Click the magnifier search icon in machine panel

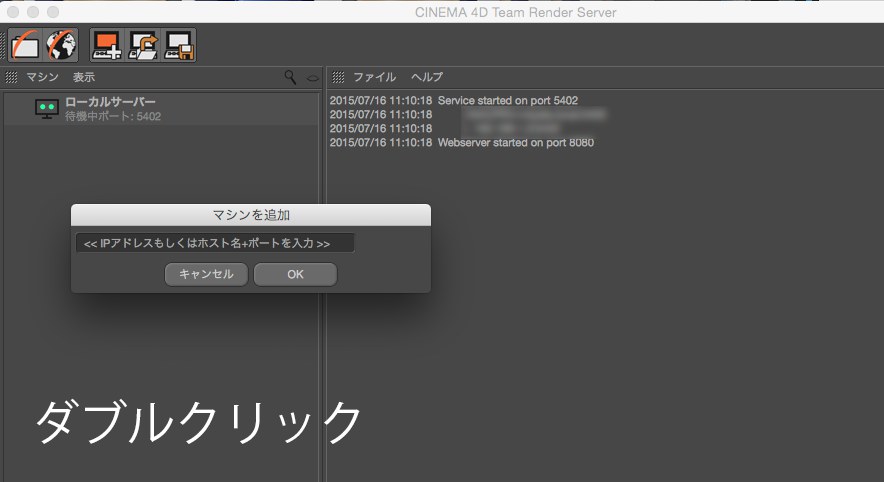pyautogui.click(x=290, y=77)
